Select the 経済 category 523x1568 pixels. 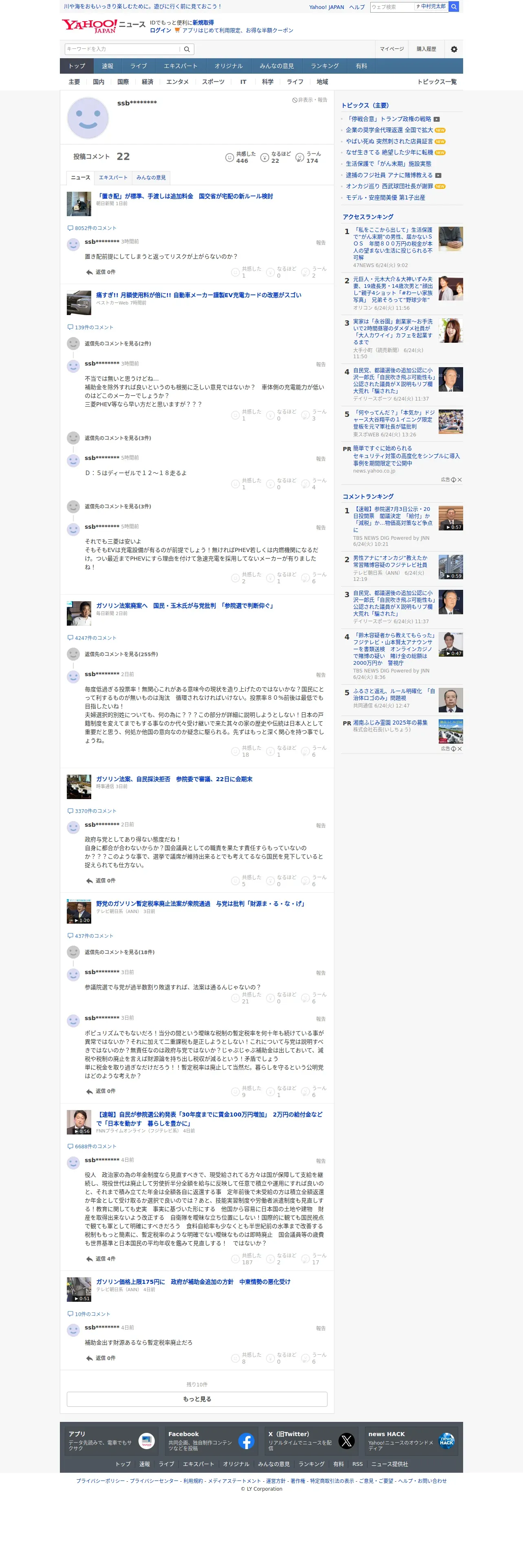pos(147,81)
